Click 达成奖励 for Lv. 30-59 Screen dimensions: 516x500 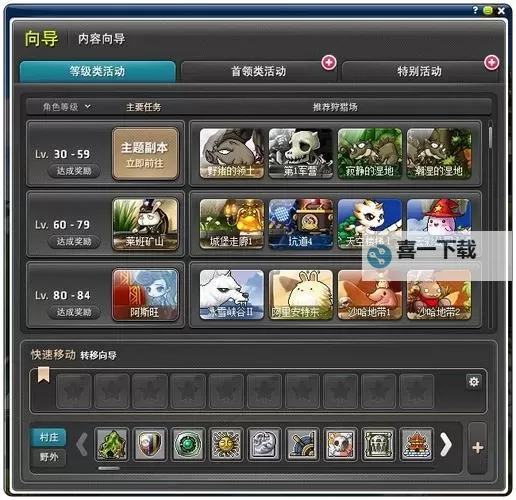pyautogui.click(x=74, y=171)
